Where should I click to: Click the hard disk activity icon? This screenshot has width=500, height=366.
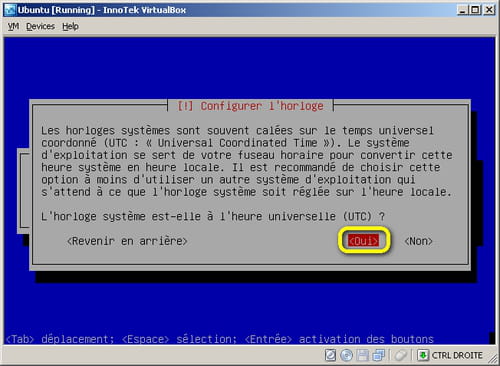330,355
